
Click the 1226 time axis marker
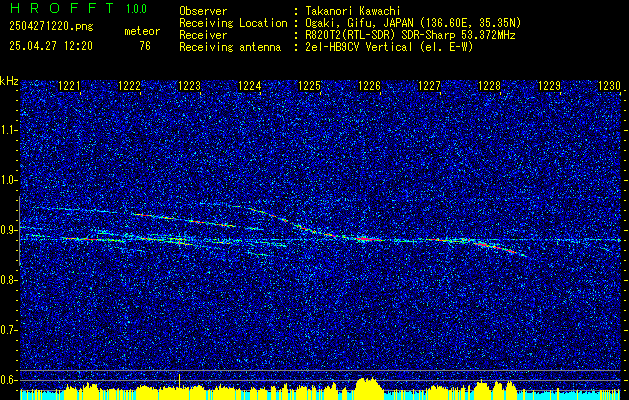point(369,85)
